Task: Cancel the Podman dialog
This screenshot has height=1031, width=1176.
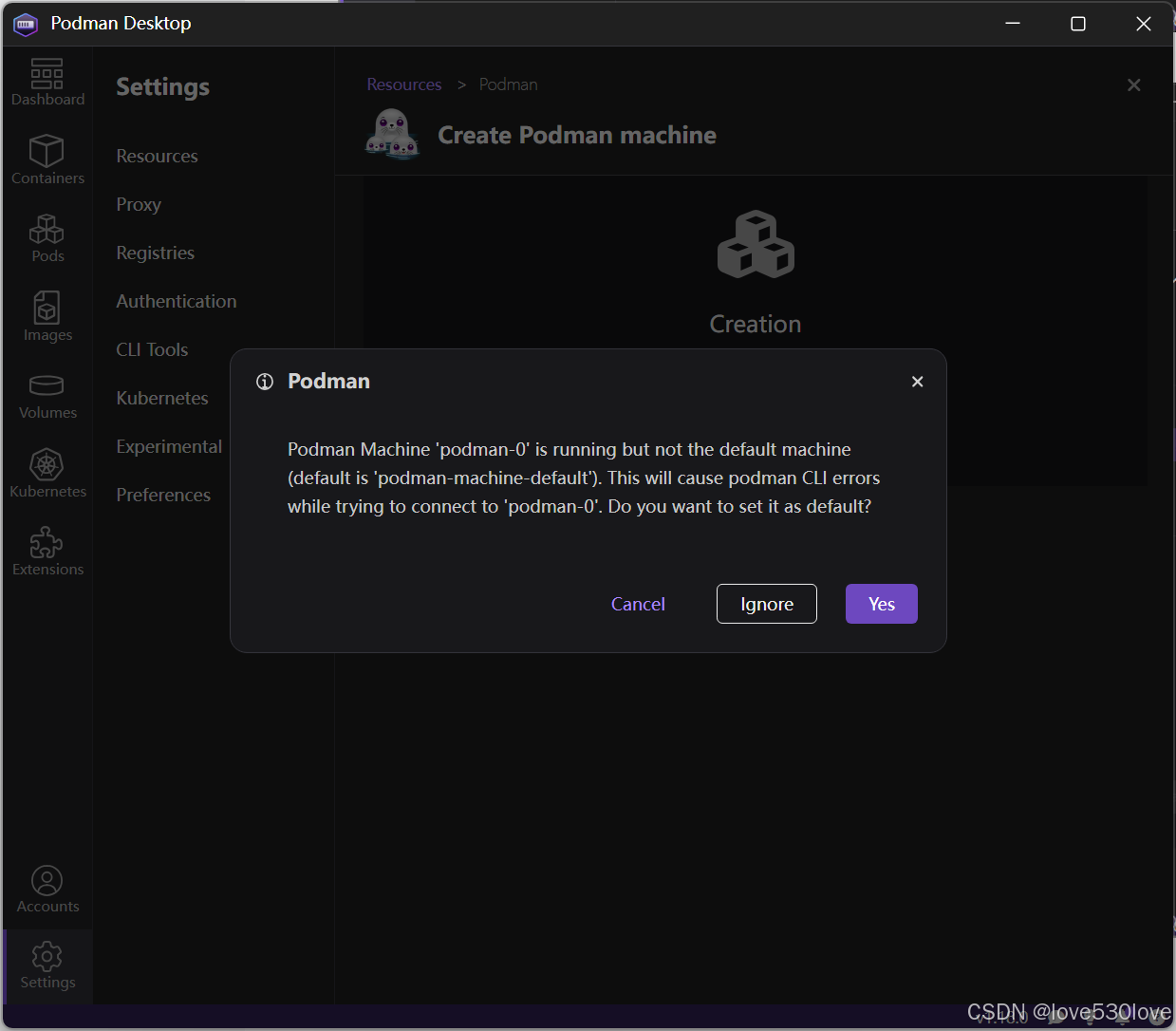Action: [638, 604]
